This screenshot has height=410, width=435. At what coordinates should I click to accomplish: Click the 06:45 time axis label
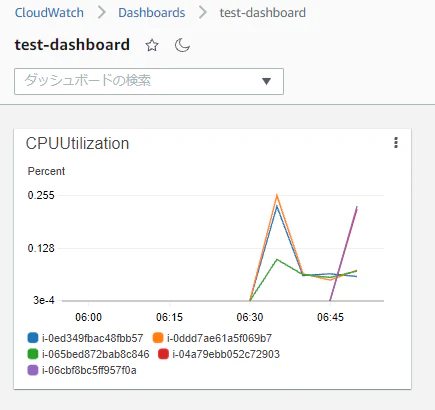click(x=330, y=317)
